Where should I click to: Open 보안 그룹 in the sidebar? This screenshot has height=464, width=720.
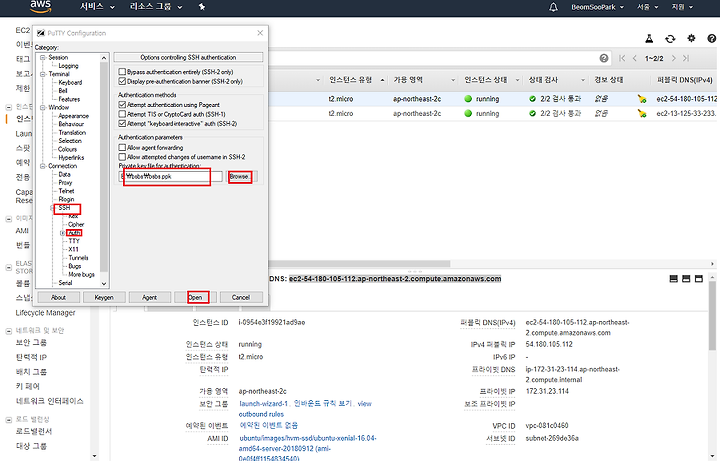click(31, 343)
